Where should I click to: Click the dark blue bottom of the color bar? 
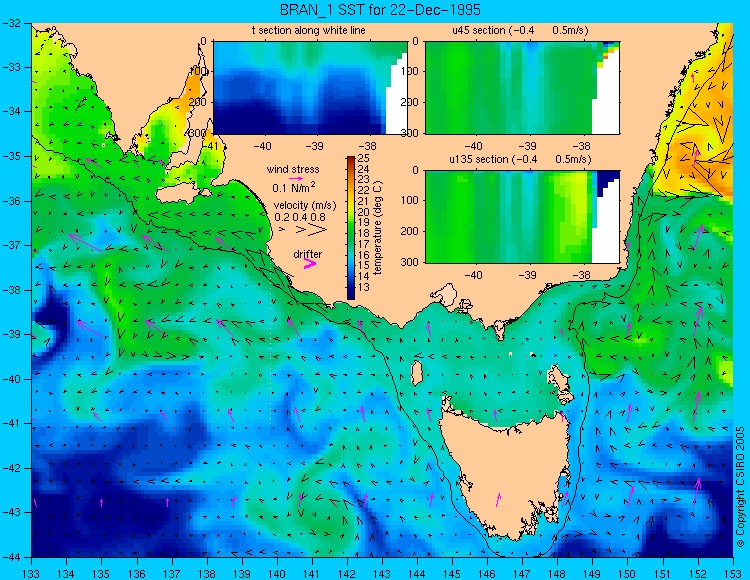[351, 294]
